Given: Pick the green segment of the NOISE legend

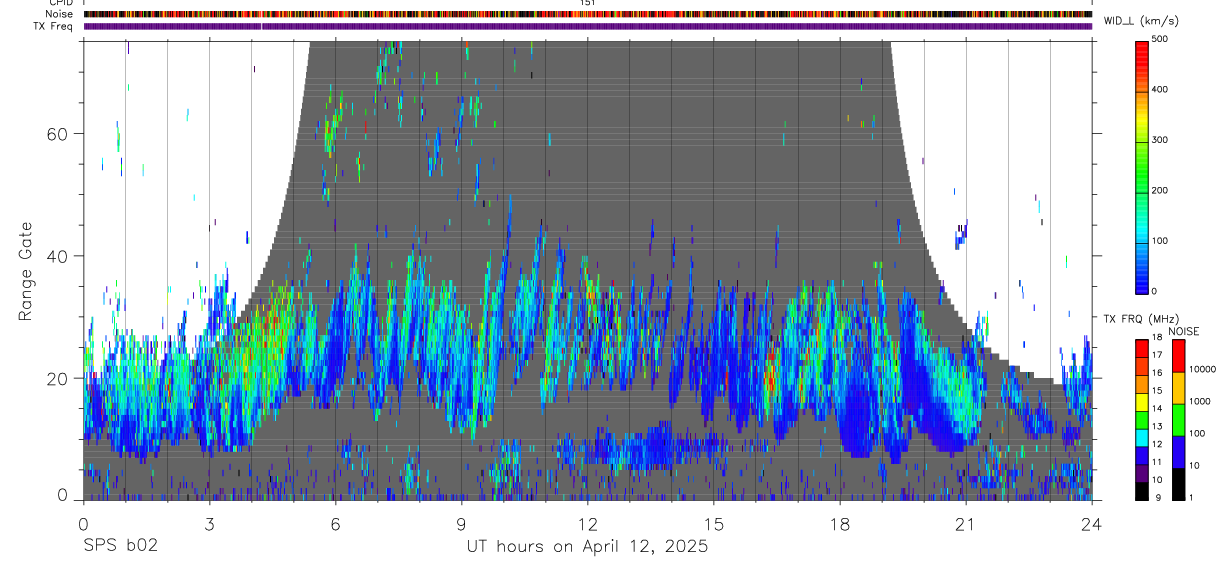Looking at the screenshot, I should tap(1179, 420).
